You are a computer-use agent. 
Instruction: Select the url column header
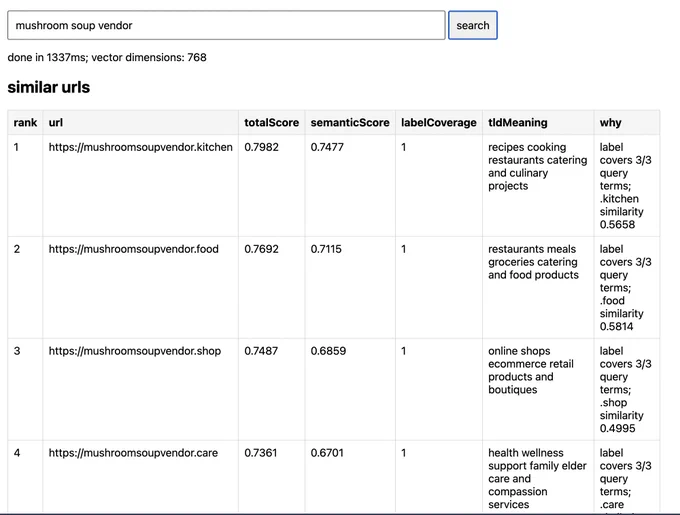[141, 123]
